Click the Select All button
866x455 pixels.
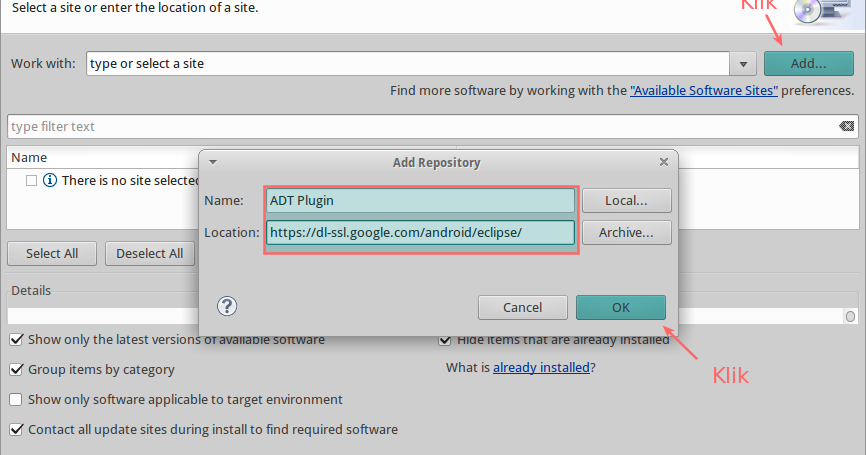52,253
